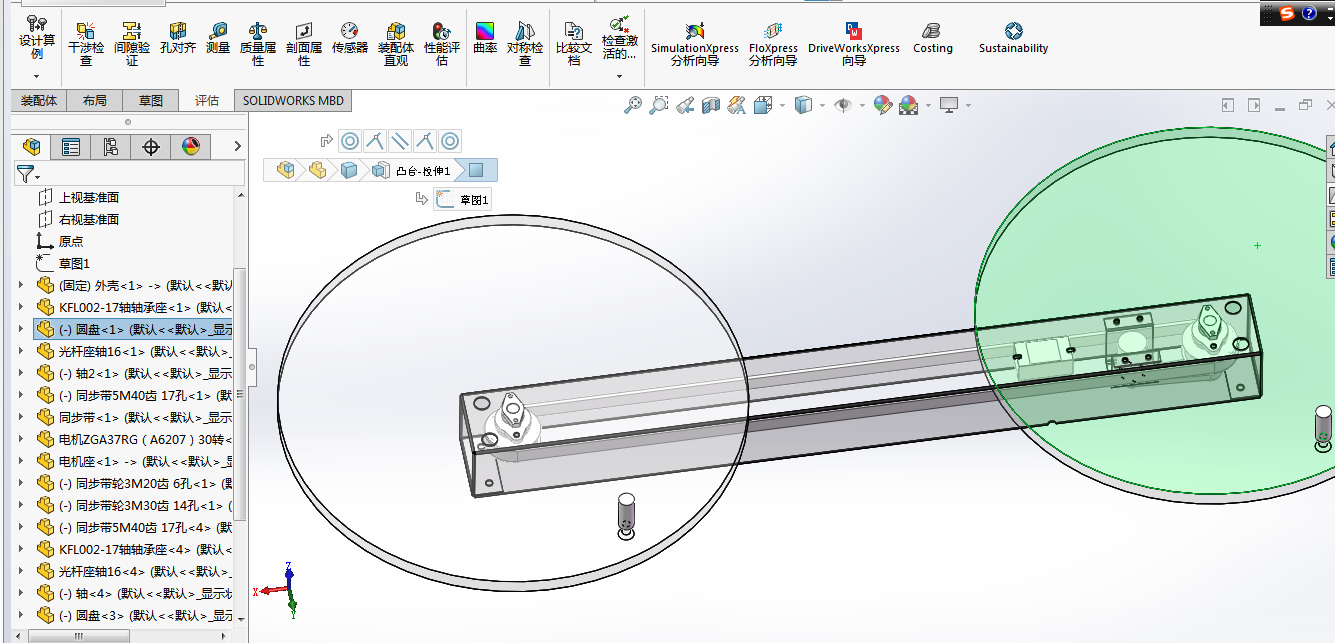Launch FloXpress analysis wizard

point(773,44)
